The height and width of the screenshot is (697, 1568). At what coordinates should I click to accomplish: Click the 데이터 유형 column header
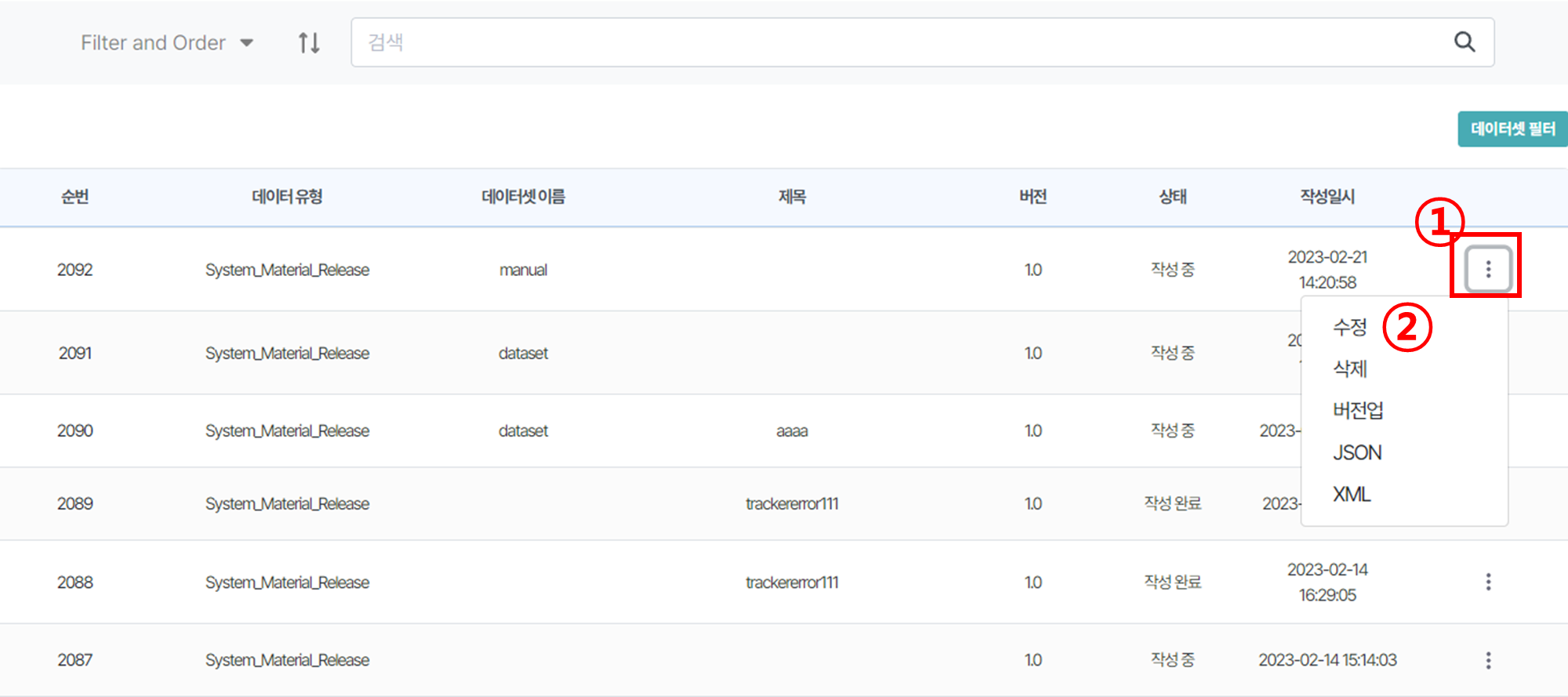click(287, 197)
